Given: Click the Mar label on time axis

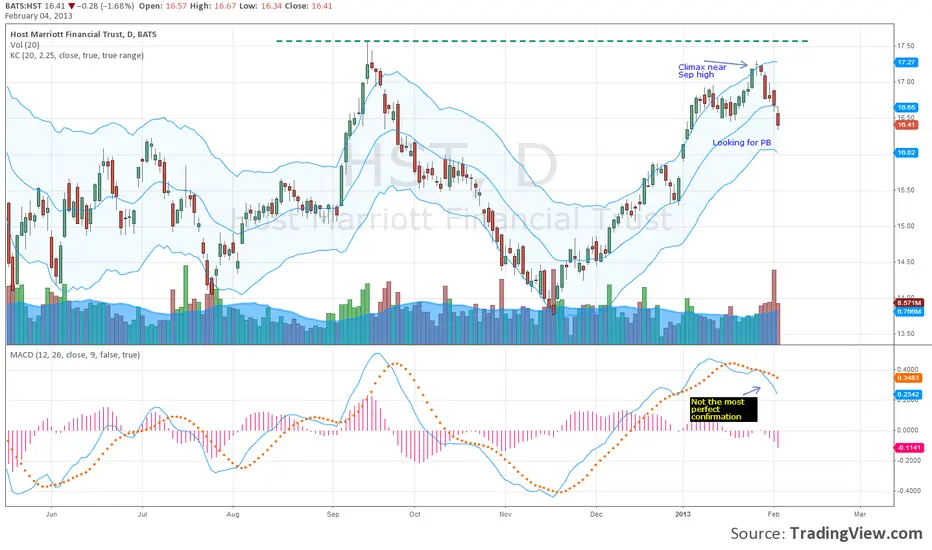Looking at the screenshot, I should point(859,514).
